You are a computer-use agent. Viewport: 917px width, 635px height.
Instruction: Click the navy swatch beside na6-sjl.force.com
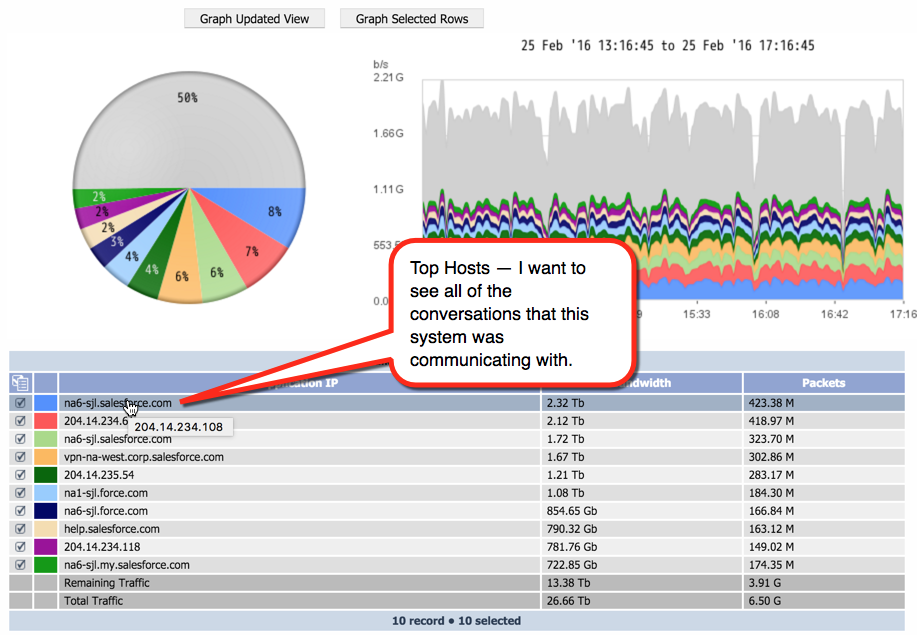(x=46, y=511)
